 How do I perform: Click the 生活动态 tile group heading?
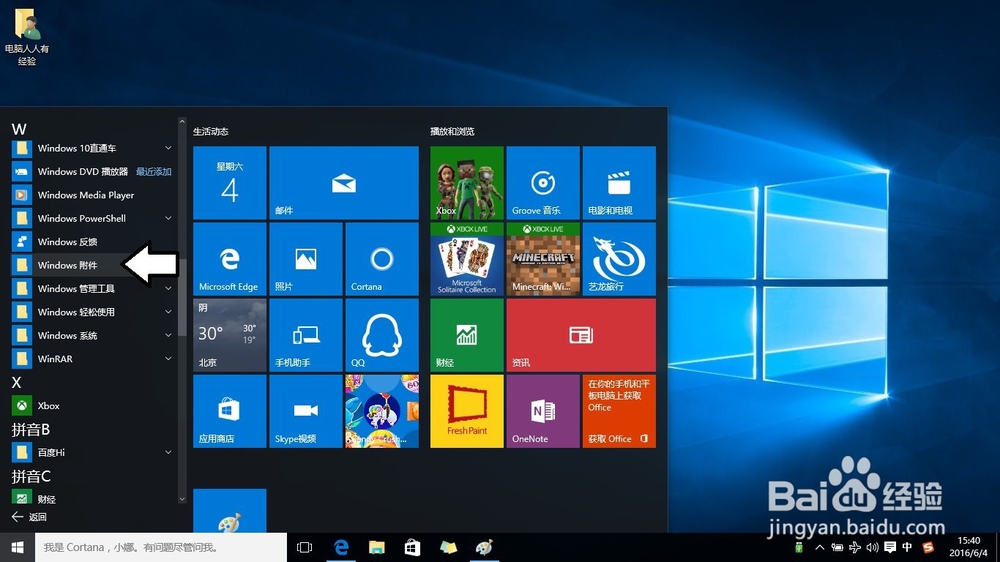(x=210, y=131)
